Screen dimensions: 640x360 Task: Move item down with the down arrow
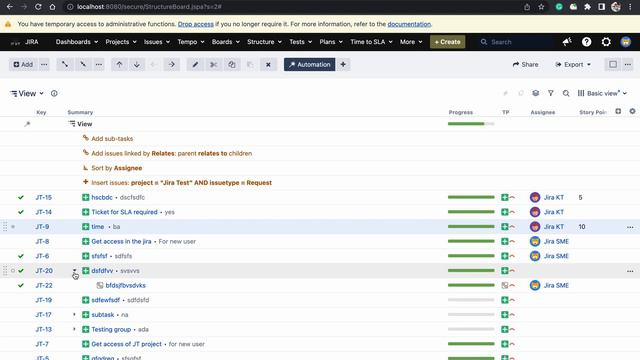coord(137,64)
